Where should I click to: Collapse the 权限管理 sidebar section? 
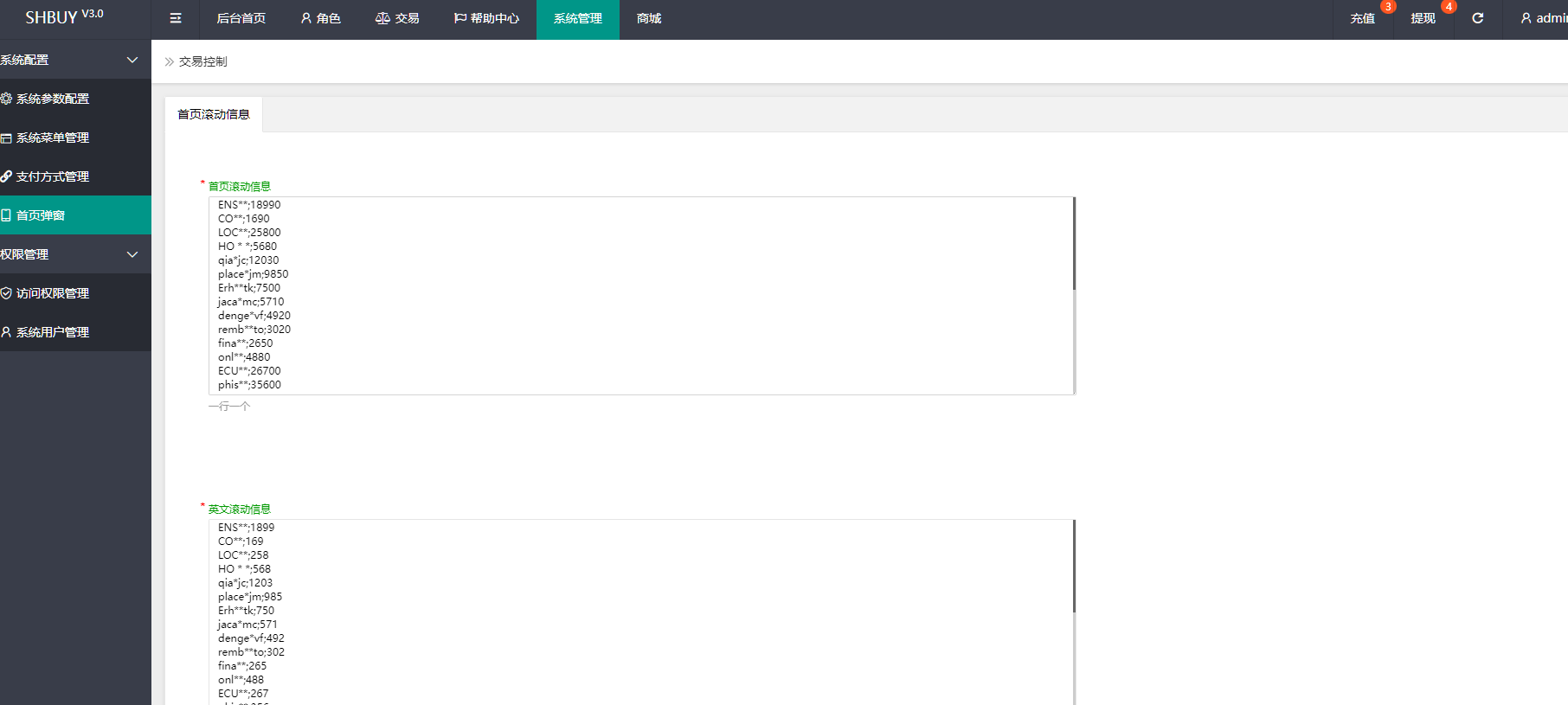coord(132,254)
